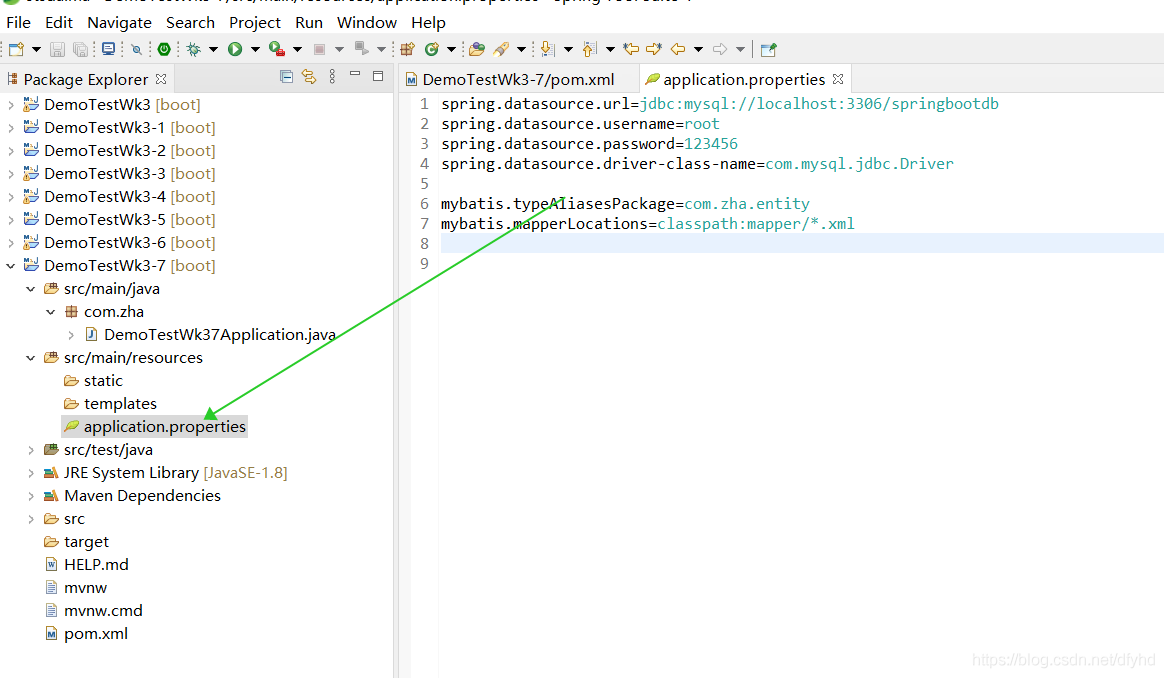Click the Debug bug icon
This screenshot has width=1164, height=678.
[x=194, y=50]
